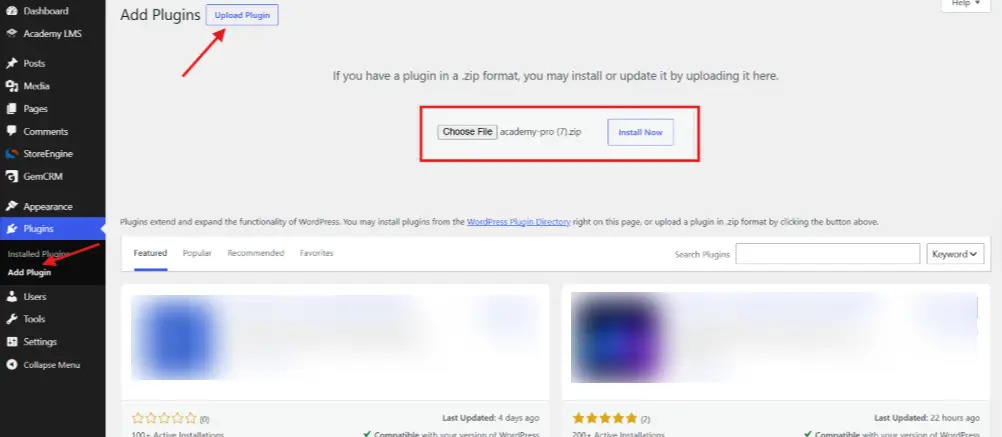Click the Settings sliders icon

[11, 342]
